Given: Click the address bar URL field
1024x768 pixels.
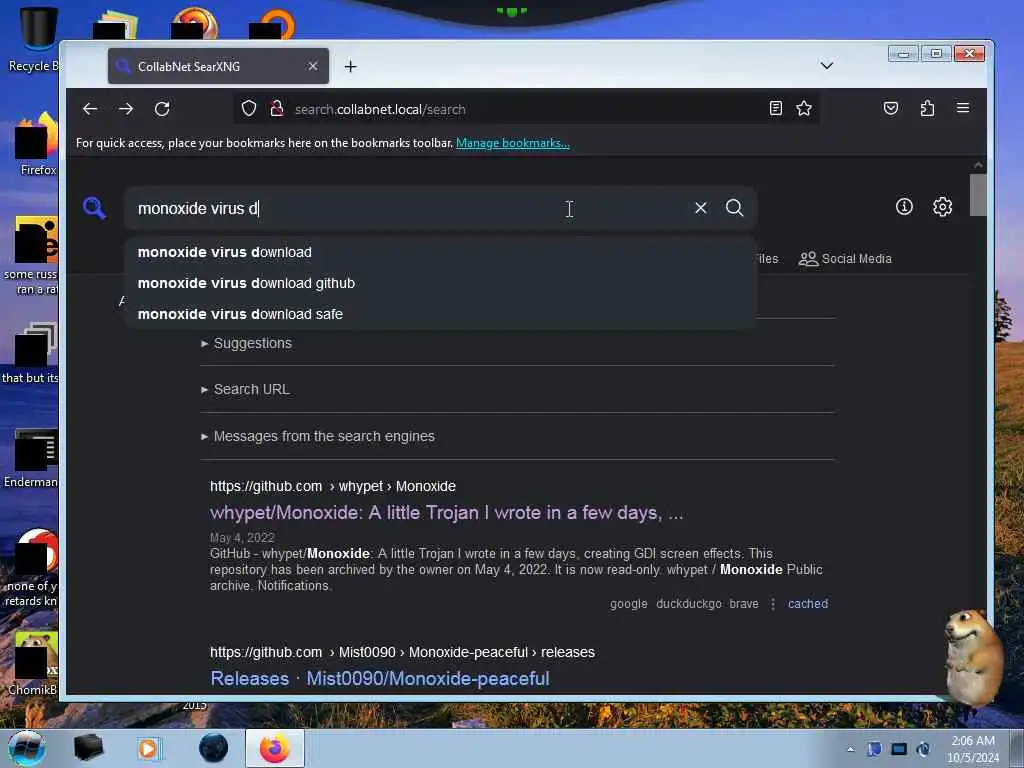Looking at the screenshot, I should (526, 109).
